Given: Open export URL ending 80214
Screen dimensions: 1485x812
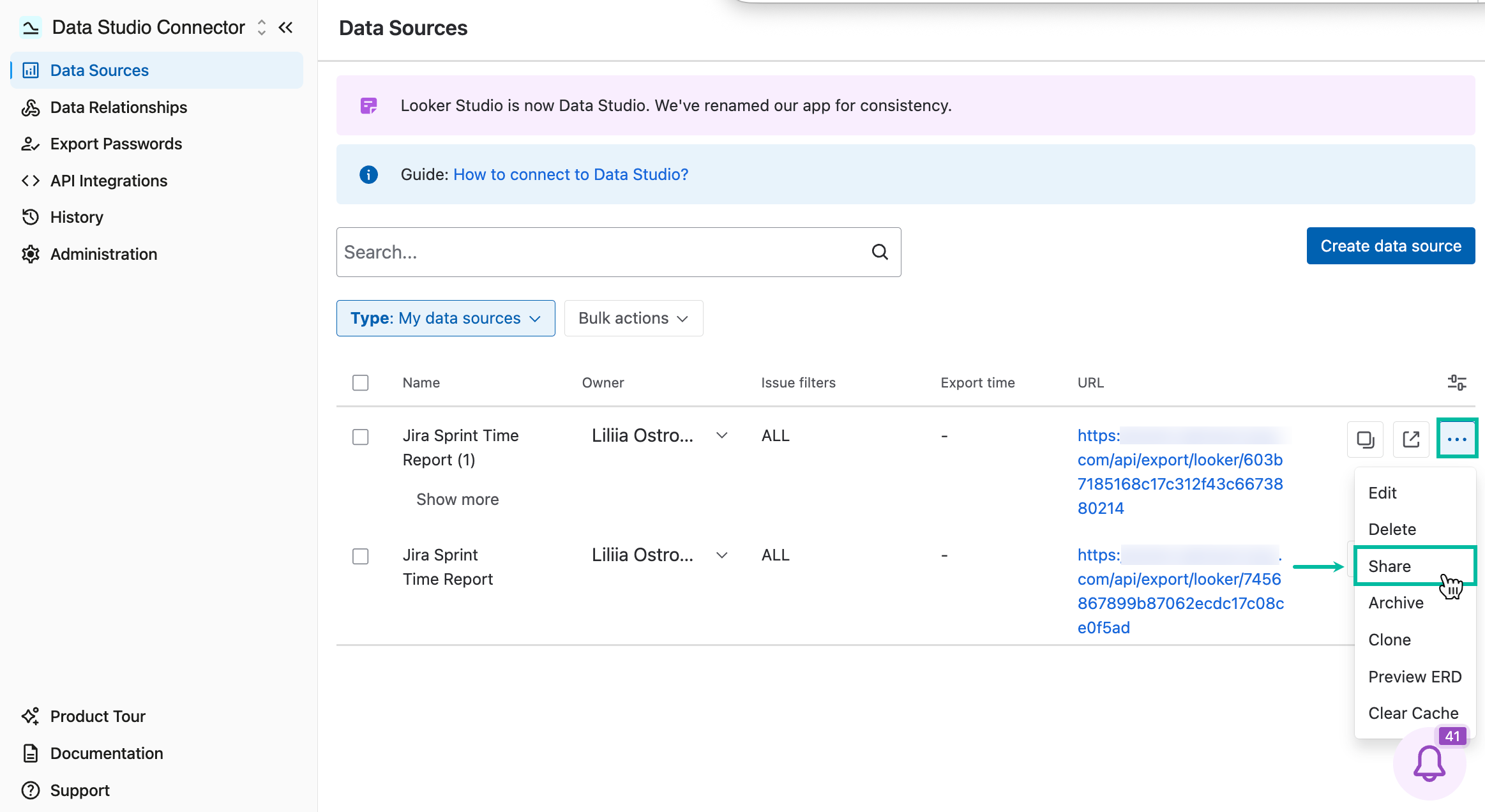Looking at the screenshot, I should [x=1180, y=472].
